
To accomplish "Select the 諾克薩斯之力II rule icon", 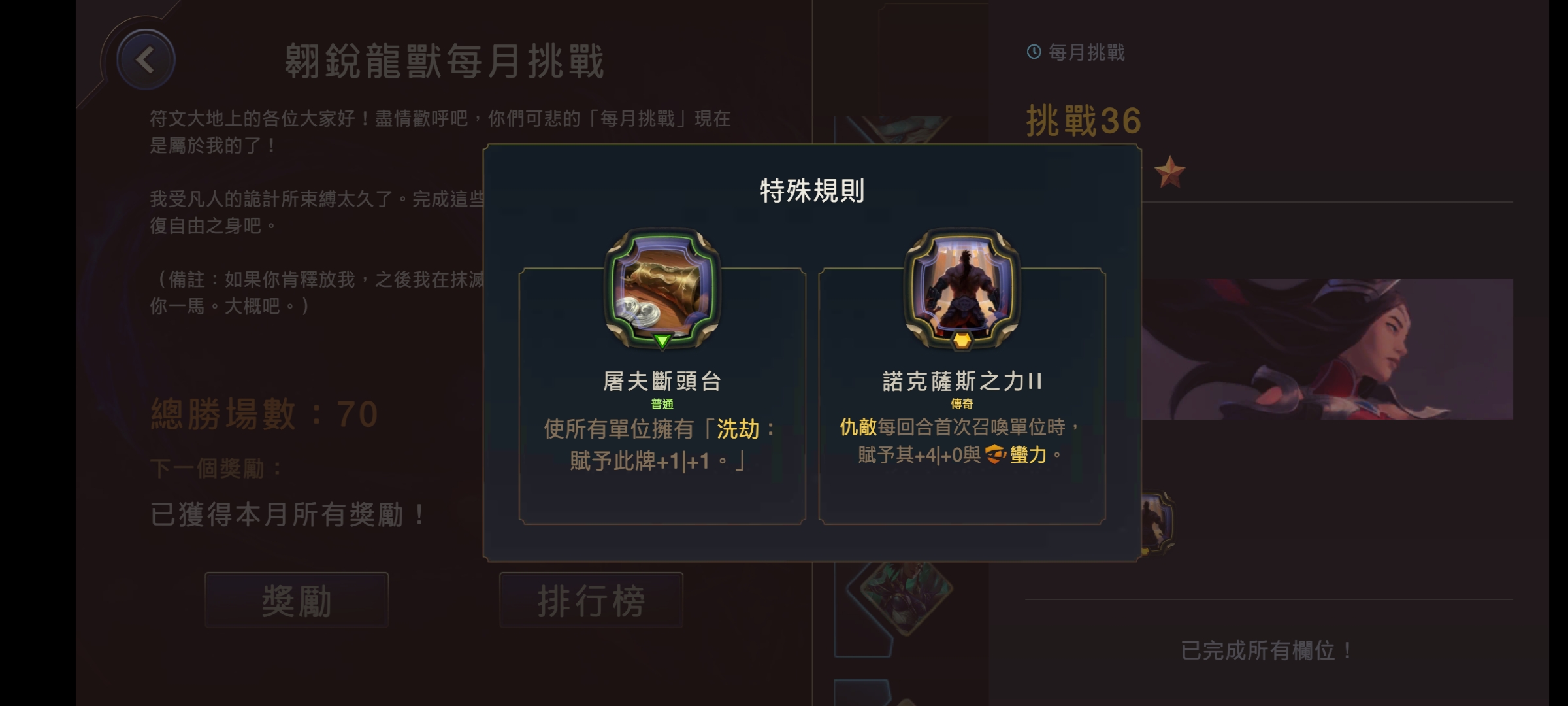I will tap(962, 288).
